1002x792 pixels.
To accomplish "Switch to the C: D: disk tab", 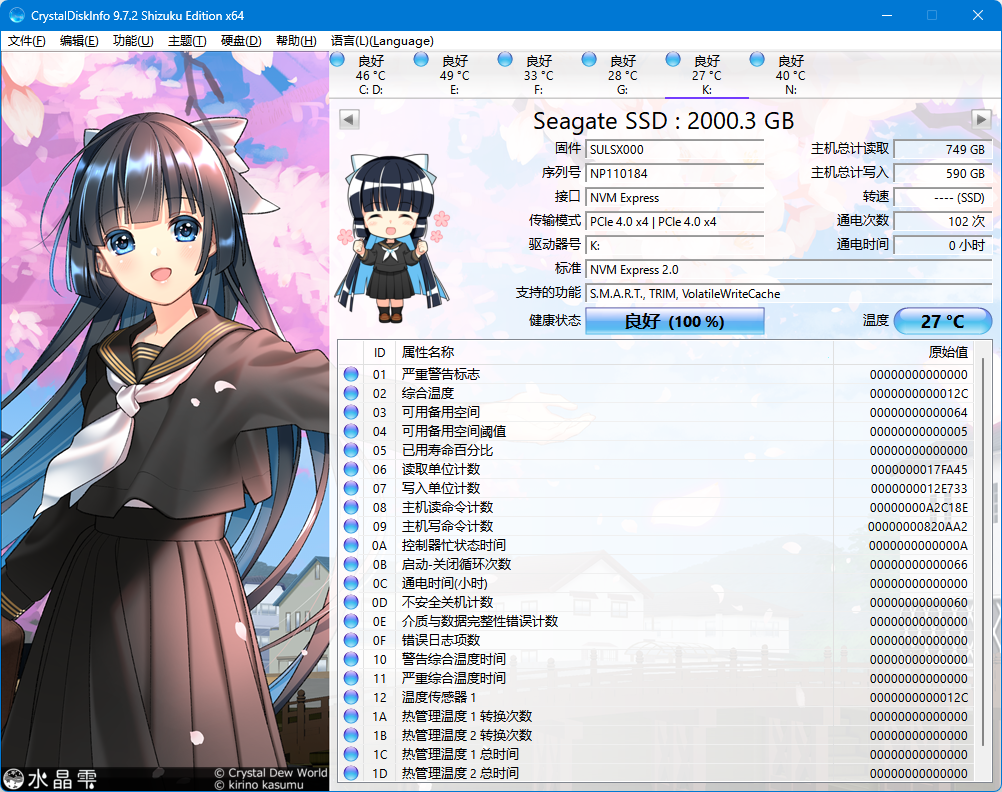I will pyautogui.click(x=371, y=75).
